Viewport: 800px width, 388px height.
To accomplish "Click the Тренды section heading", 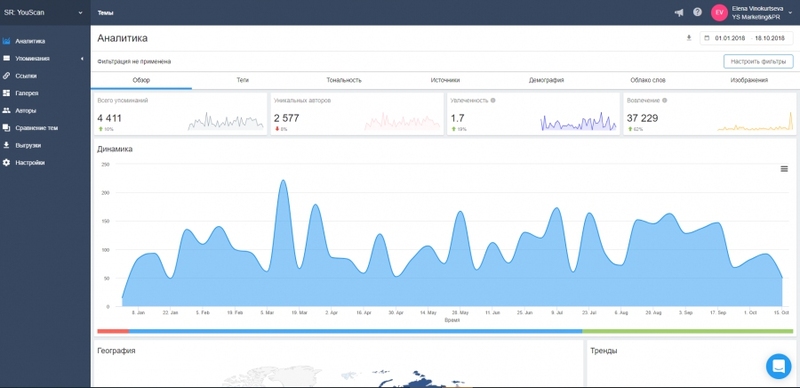I will [x=604, y=351].
